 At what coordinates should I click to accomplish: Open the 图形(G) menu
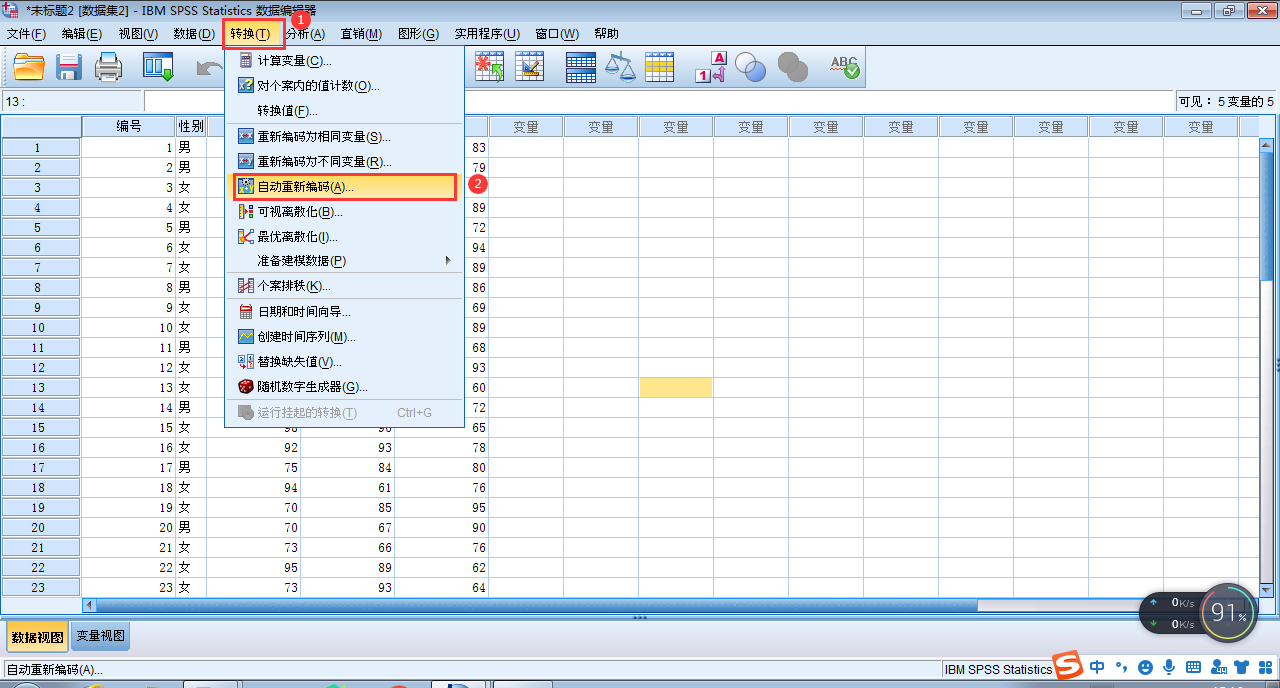[x=418, y=33]
